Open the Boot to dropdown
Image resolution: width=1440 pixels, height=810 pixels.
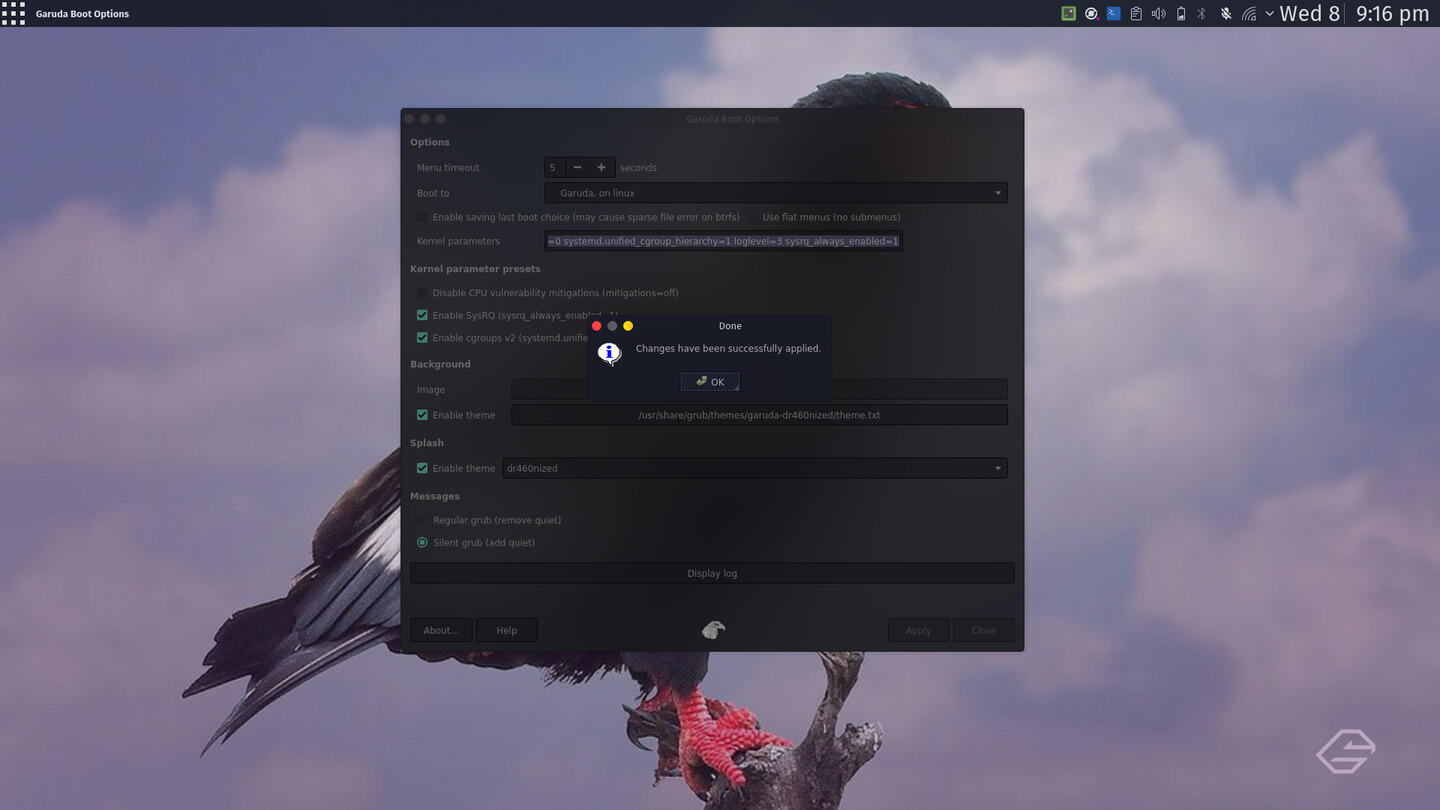[776, 193]
